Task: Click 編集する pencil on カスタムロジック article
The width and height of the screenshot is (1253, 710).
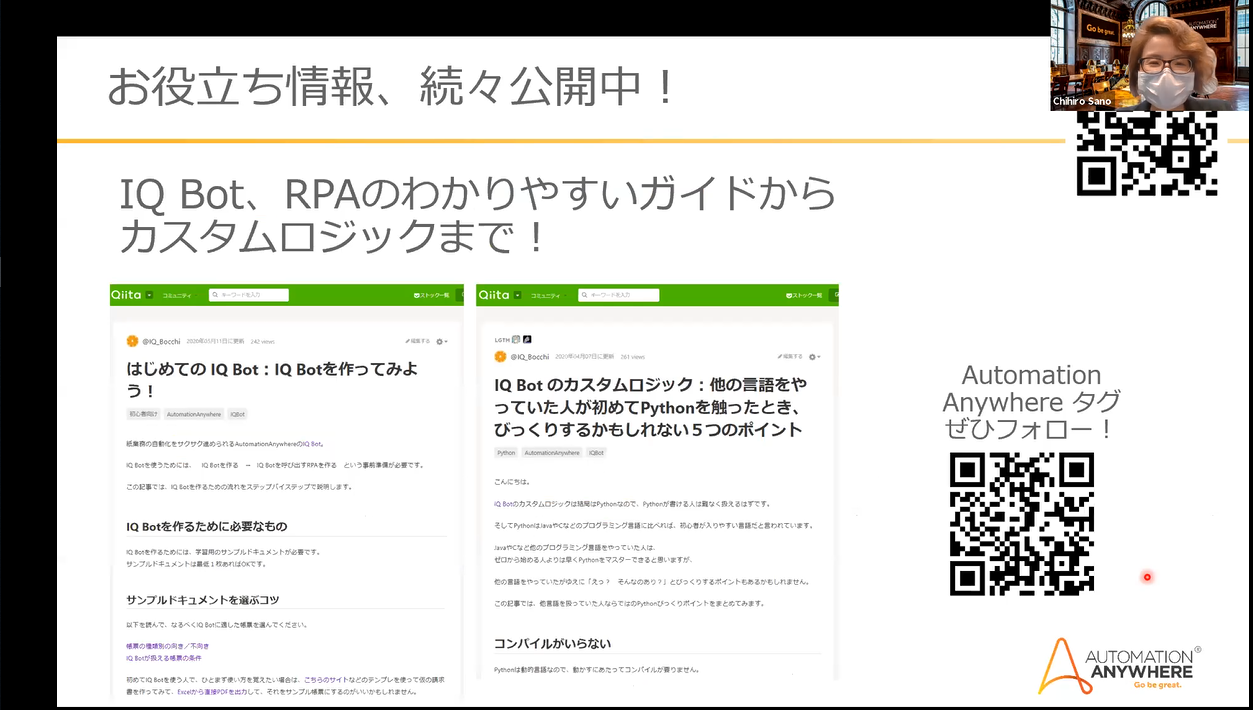Action: [x=789, y=356]
